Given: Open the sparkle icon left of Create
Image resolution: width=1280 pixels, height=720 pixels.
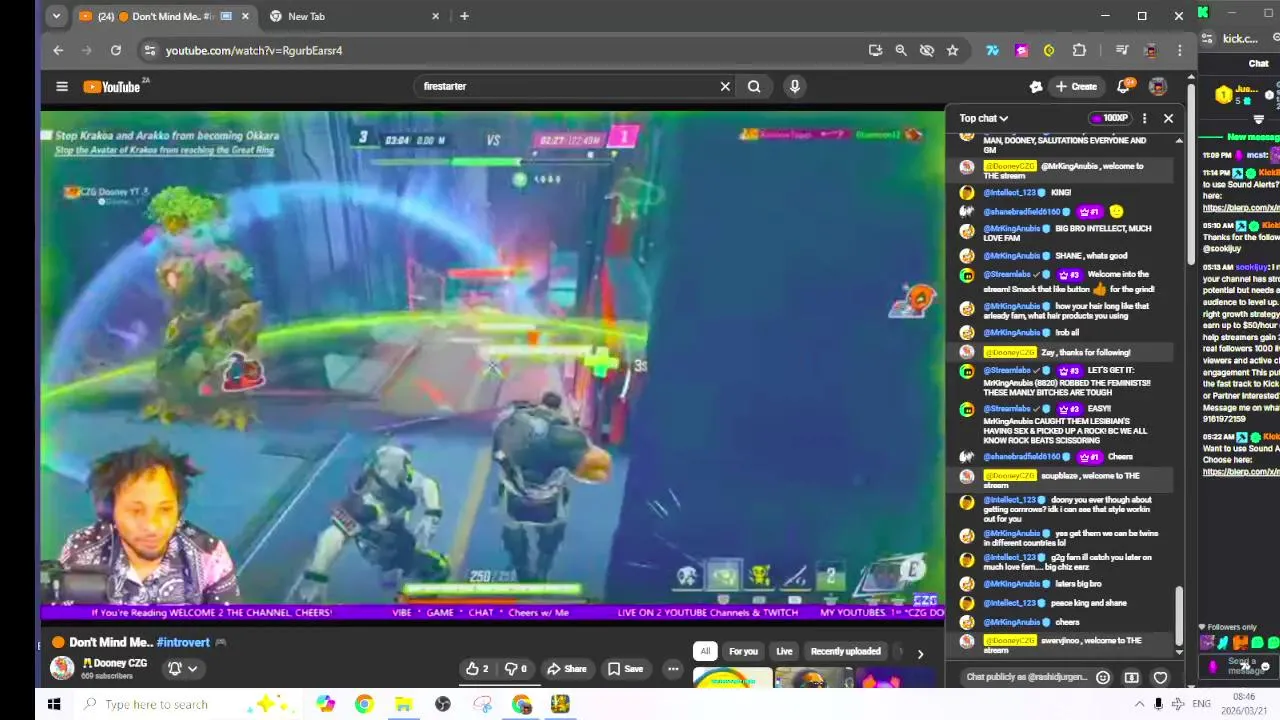Looking at the screenshot, I should (x=1036, y=87).
